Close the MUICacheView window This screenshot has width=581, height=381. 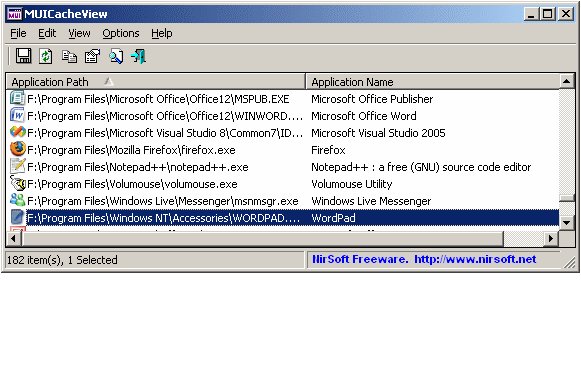(566, 14)
